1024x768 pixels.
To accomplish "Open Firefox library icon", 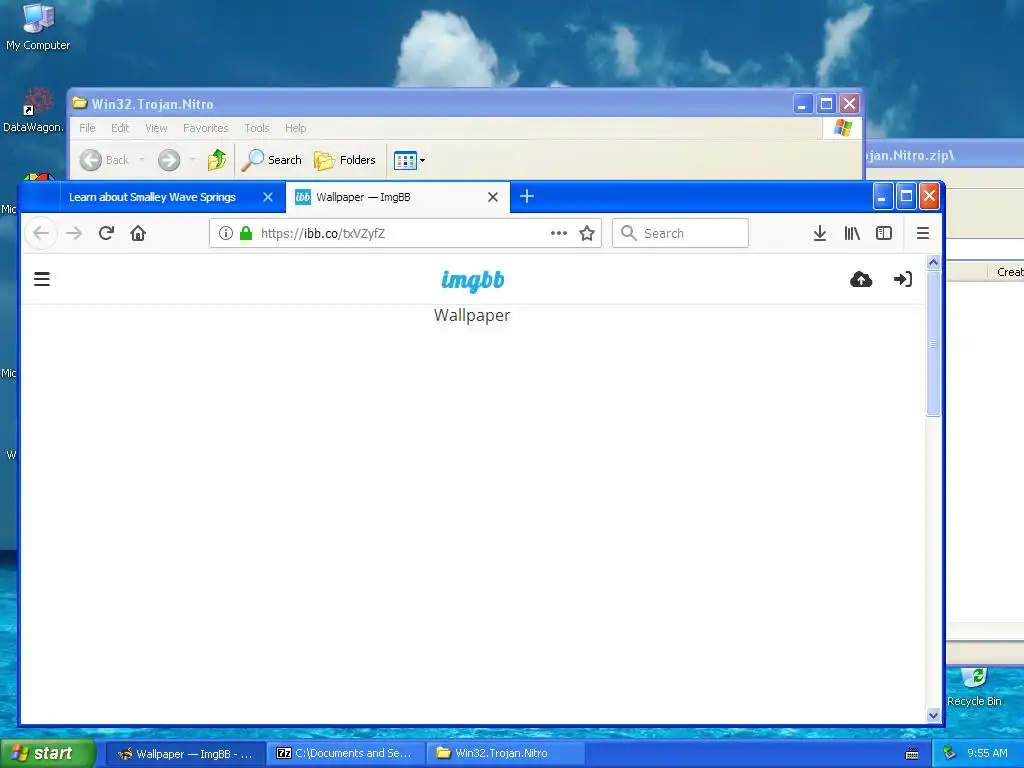I will pyautogui.click(x=852, y=233).
